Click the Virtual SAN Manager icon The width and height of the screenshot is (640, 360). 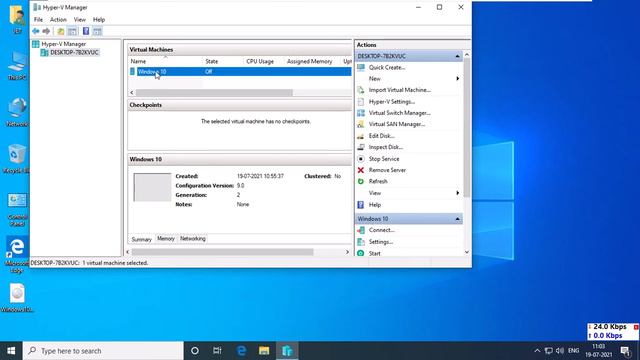click(x=361, y=124)
